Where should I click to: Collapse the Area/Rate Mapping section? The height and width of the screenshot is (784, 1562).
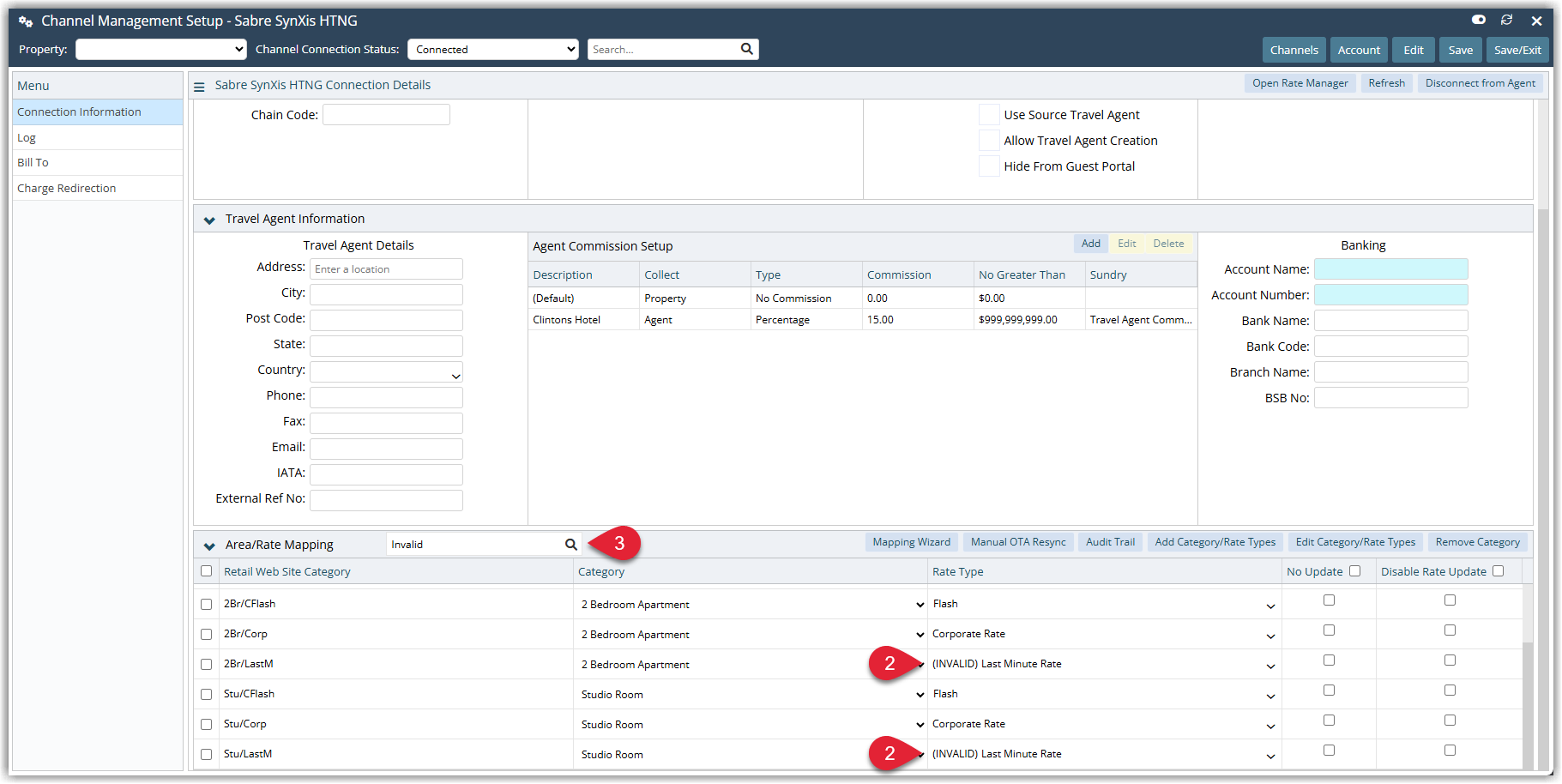pos(209,546)
